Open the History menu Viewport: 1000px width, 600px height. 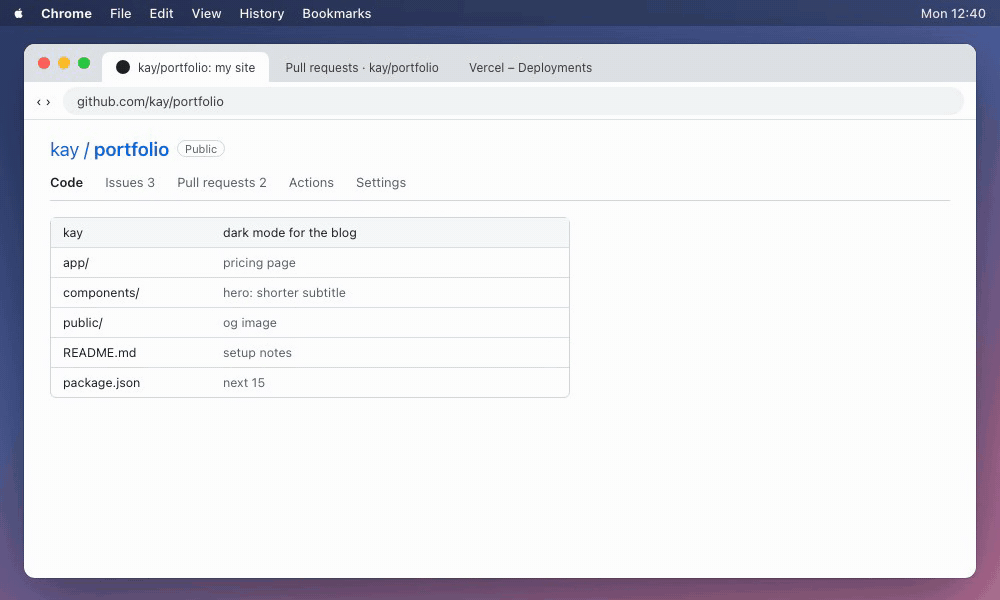(x=261, y=13)
